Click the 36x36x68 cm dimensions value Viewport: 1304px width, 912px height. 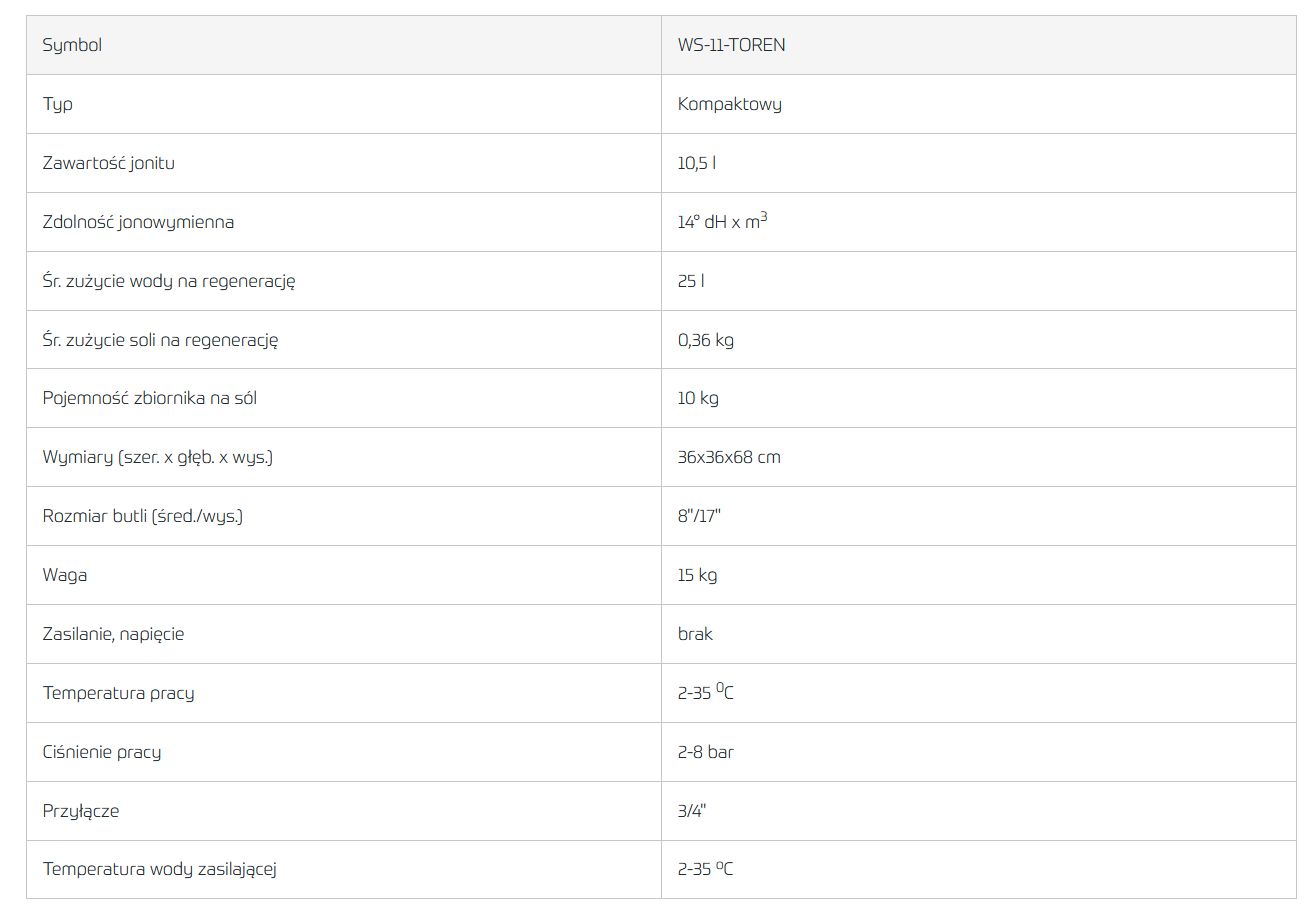tap(729, 457)
